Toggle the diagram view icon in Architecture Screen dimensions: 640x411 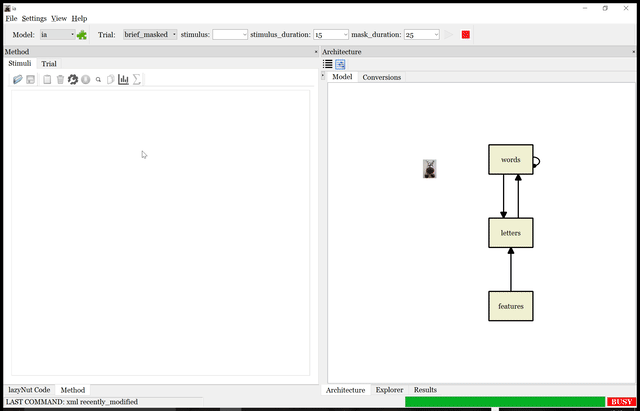click(340, 64)
